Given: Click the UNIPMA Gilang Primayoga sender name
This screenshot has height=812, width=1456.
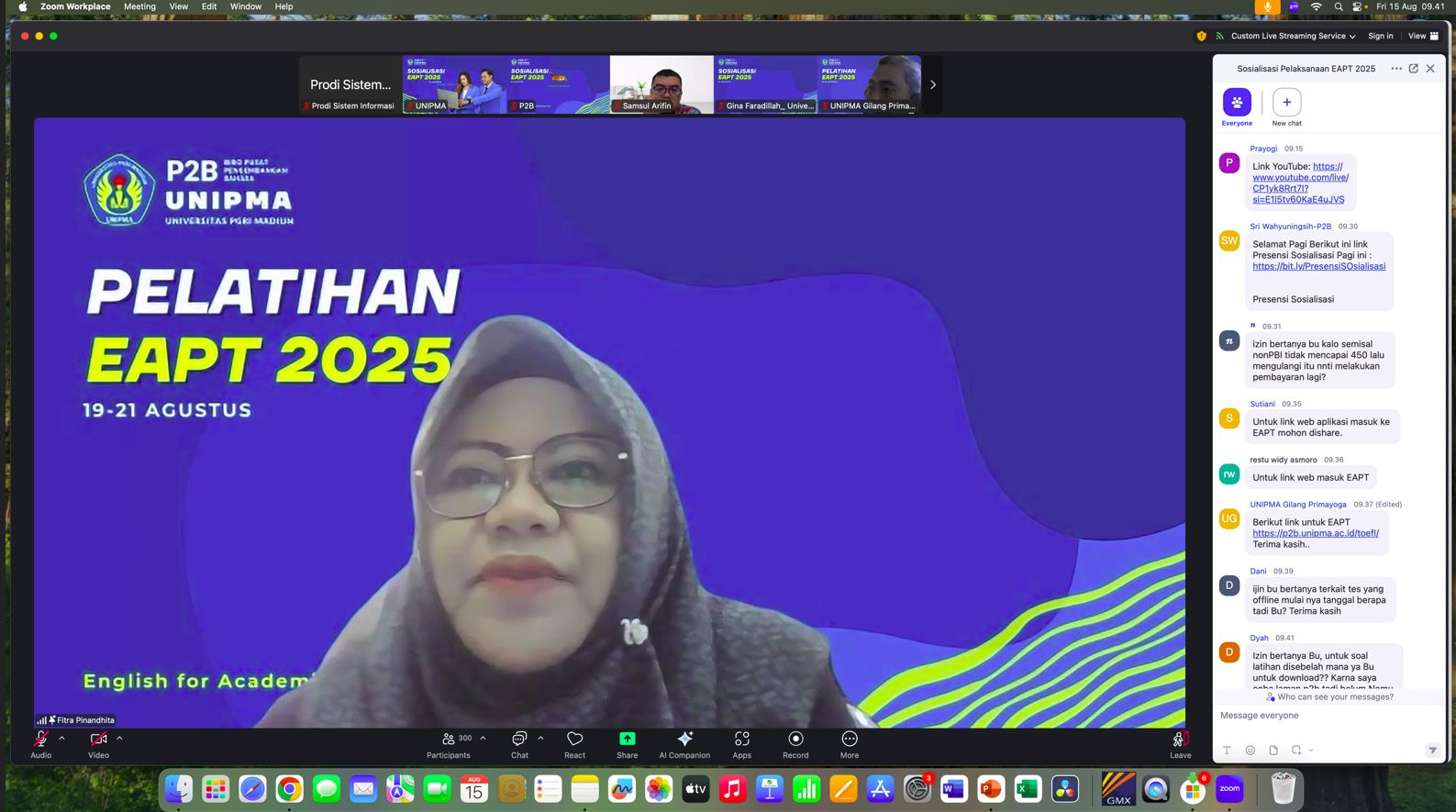Looking at the screenshot, I should 1297,505.
